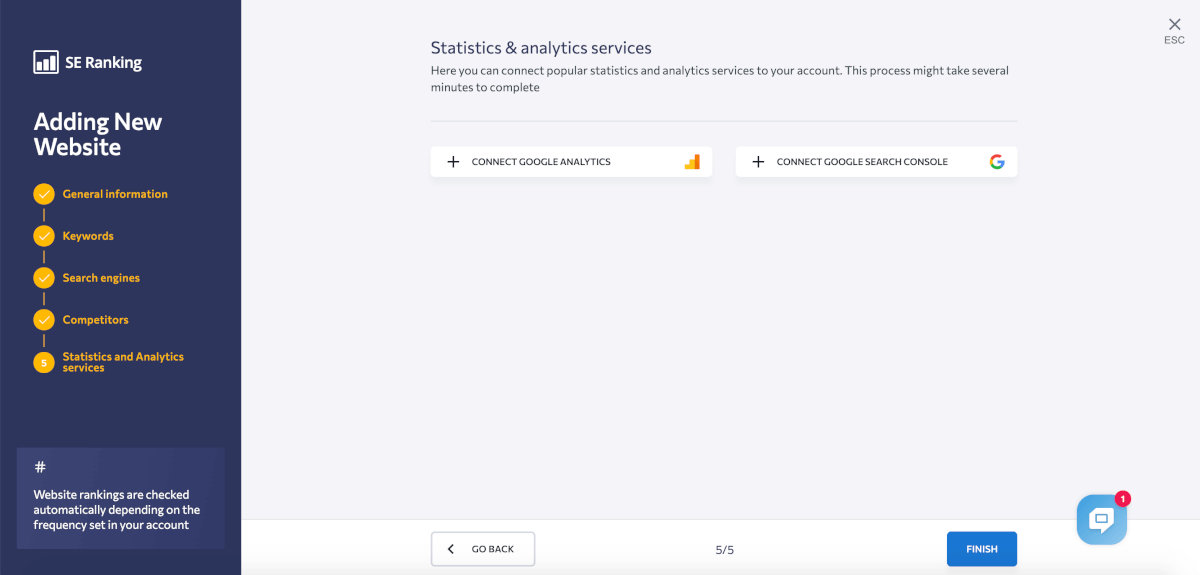
Task: Click the Search engines checkmark circle
Action: click(44, 278)
